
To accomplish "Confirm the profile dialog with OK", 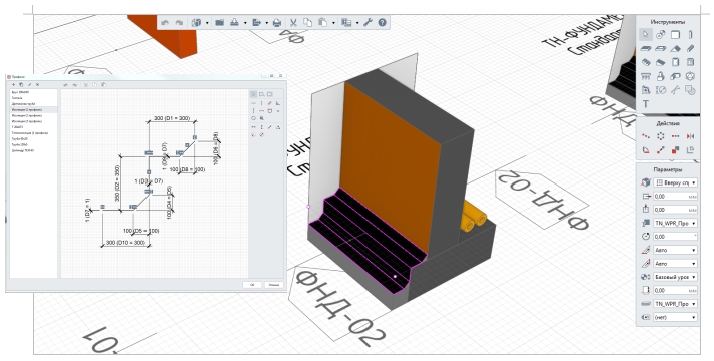I will (x=252, y=285).
